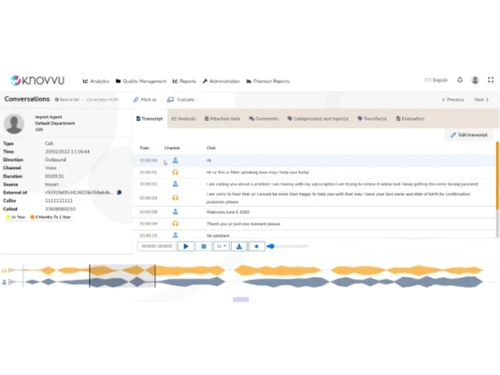Click the Caller number 1111111111
Screen dimensions: 500x375
click(x=59, y=201)
